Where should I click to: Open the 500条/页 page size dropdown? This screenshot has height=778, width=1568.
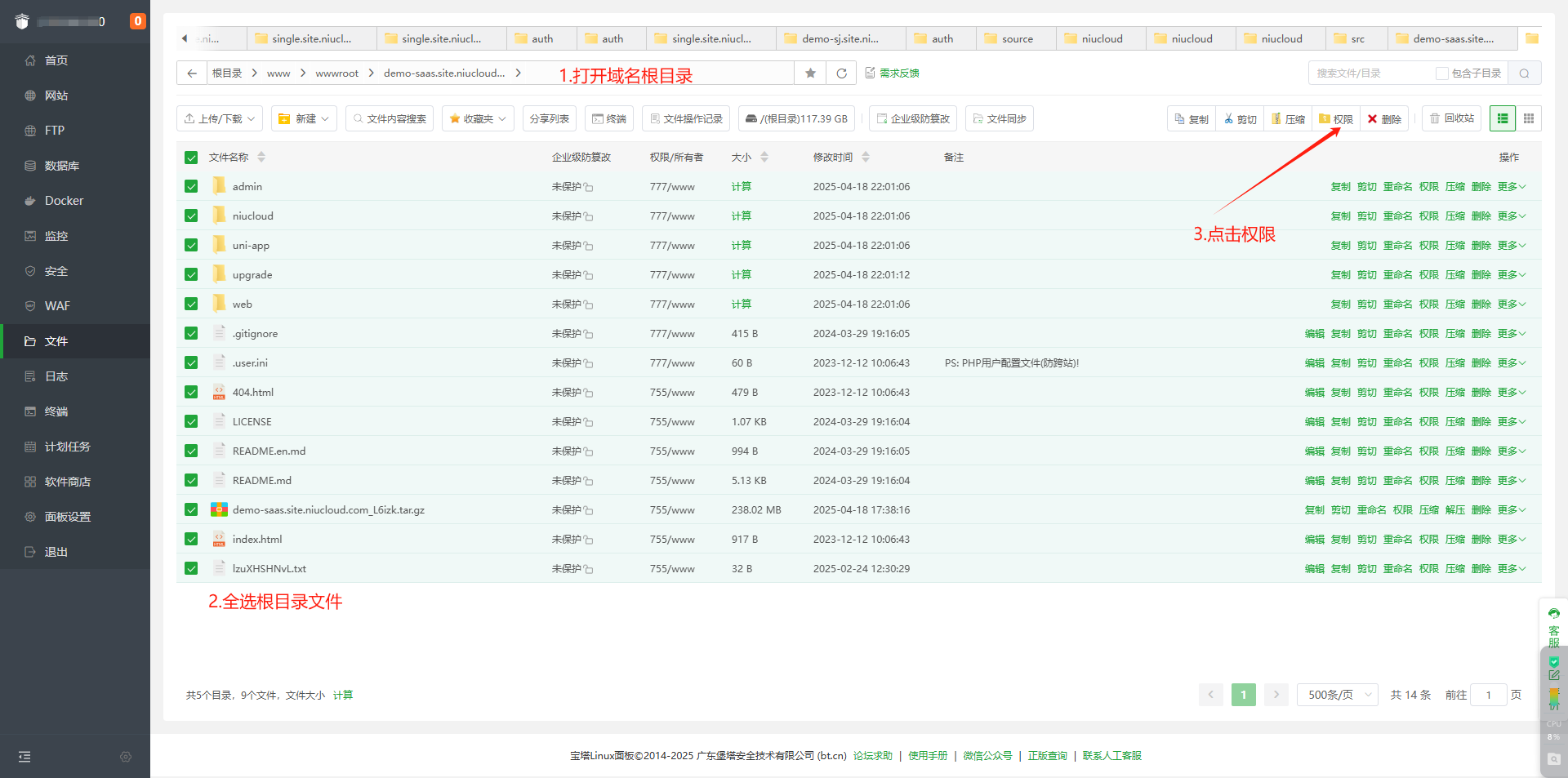[x=1337, y=695]
